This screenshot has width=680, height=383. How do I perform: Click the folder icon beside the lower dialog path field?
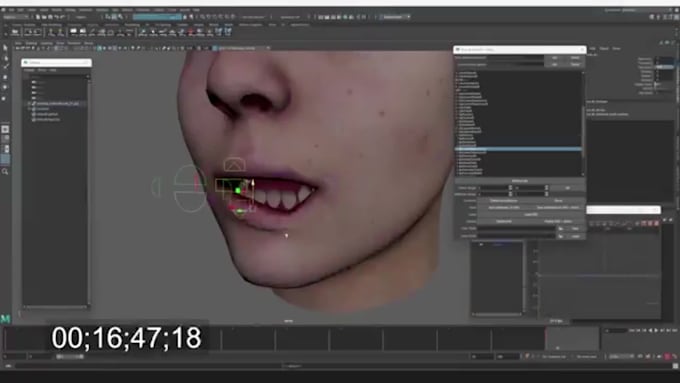[x=561, y=236]
